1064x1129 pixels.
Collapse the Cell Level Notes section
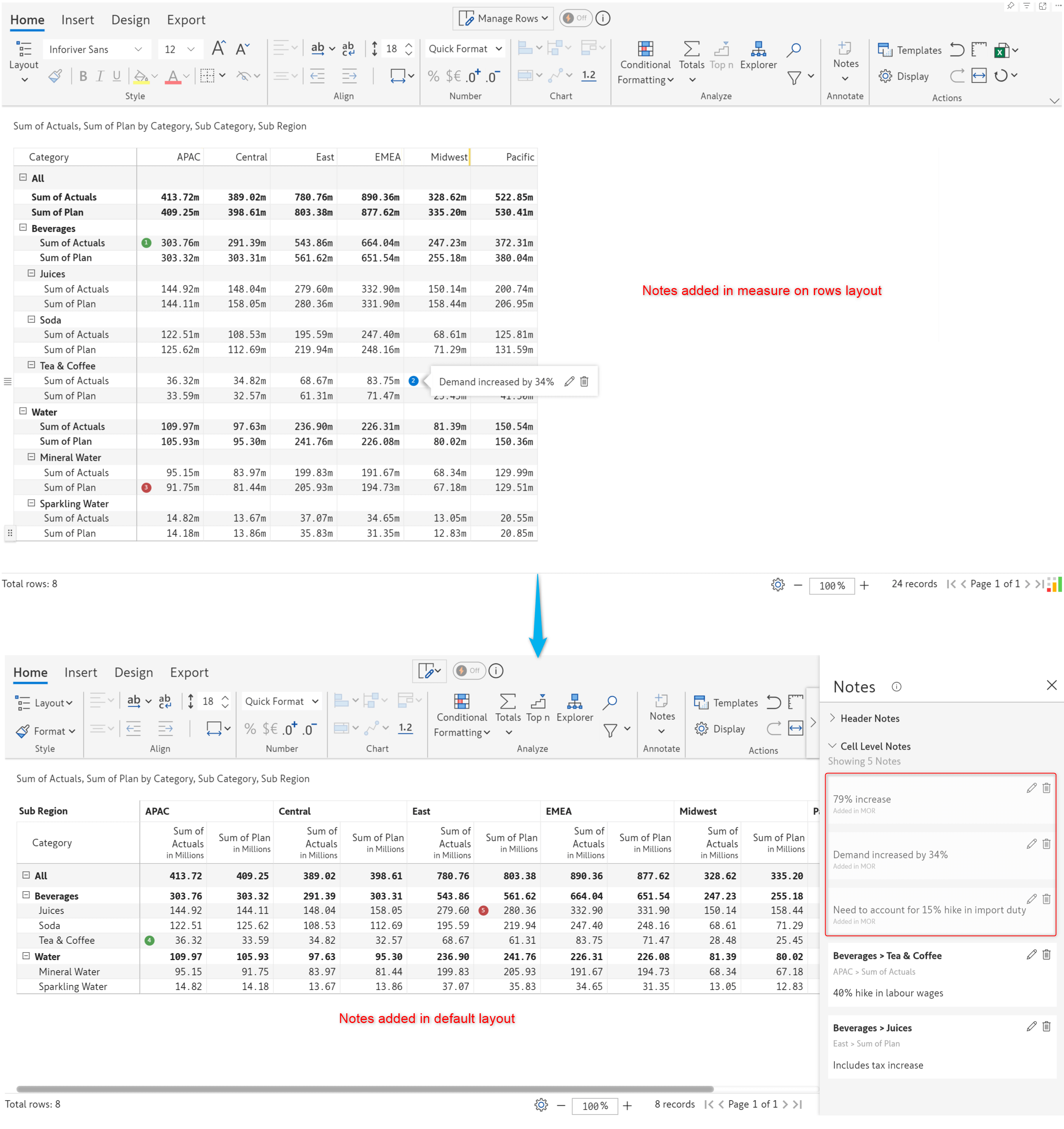tap(833, 746)
